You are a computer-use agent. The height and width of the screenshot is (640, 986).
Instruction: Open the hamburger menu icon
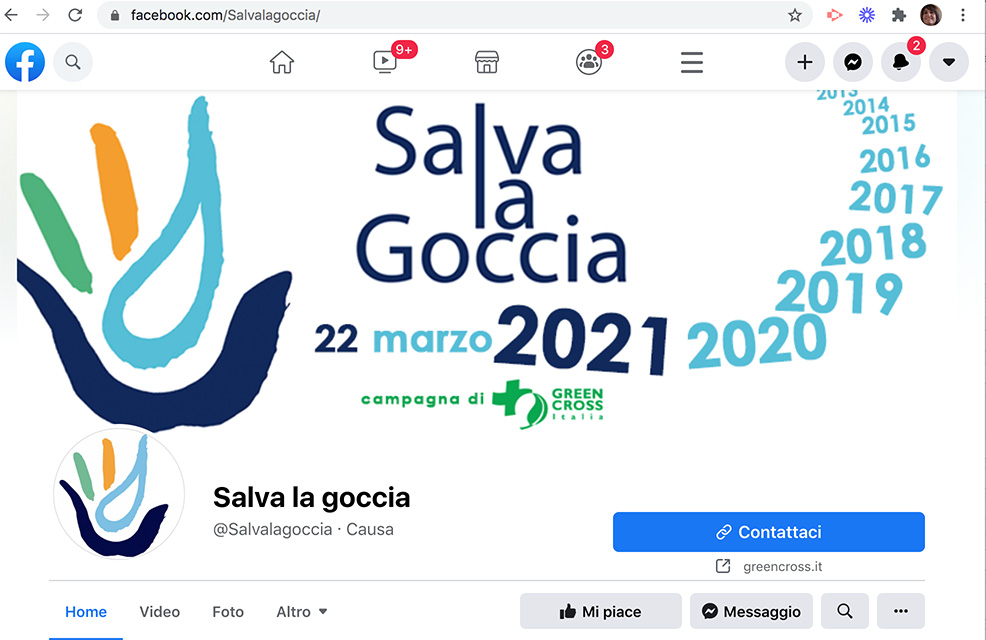point(692,62)
